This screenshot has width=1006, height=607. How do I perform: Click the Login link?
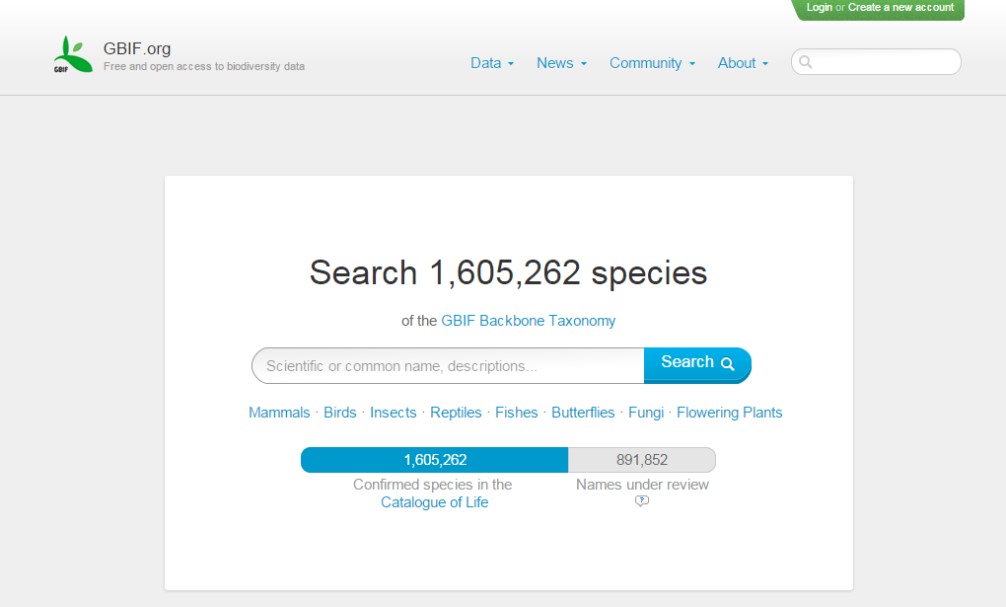[819, 8]
